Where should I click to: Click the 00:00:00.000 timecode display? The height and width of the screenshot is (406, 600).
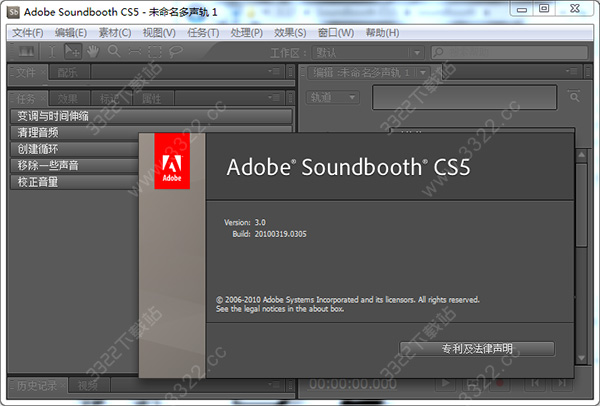pos(353,384)
